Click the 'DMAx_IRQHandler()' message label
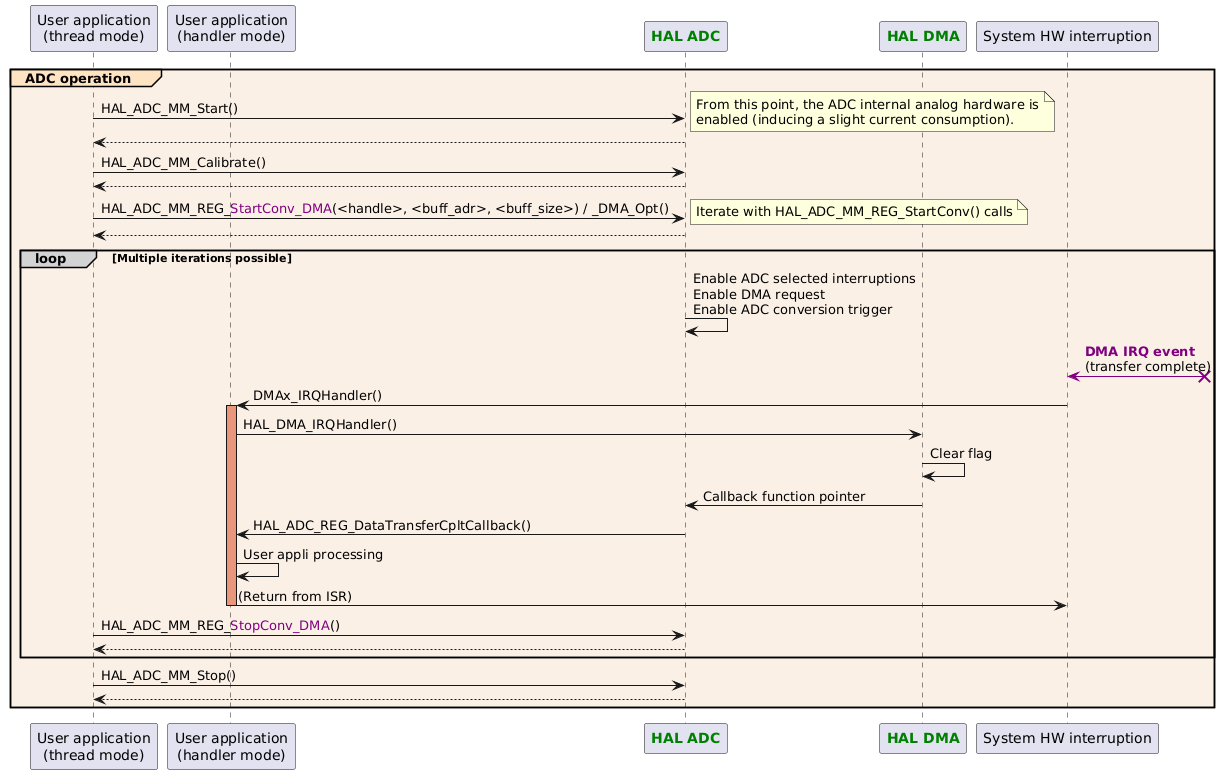The image size is (1219, 774). pos(317,397)
